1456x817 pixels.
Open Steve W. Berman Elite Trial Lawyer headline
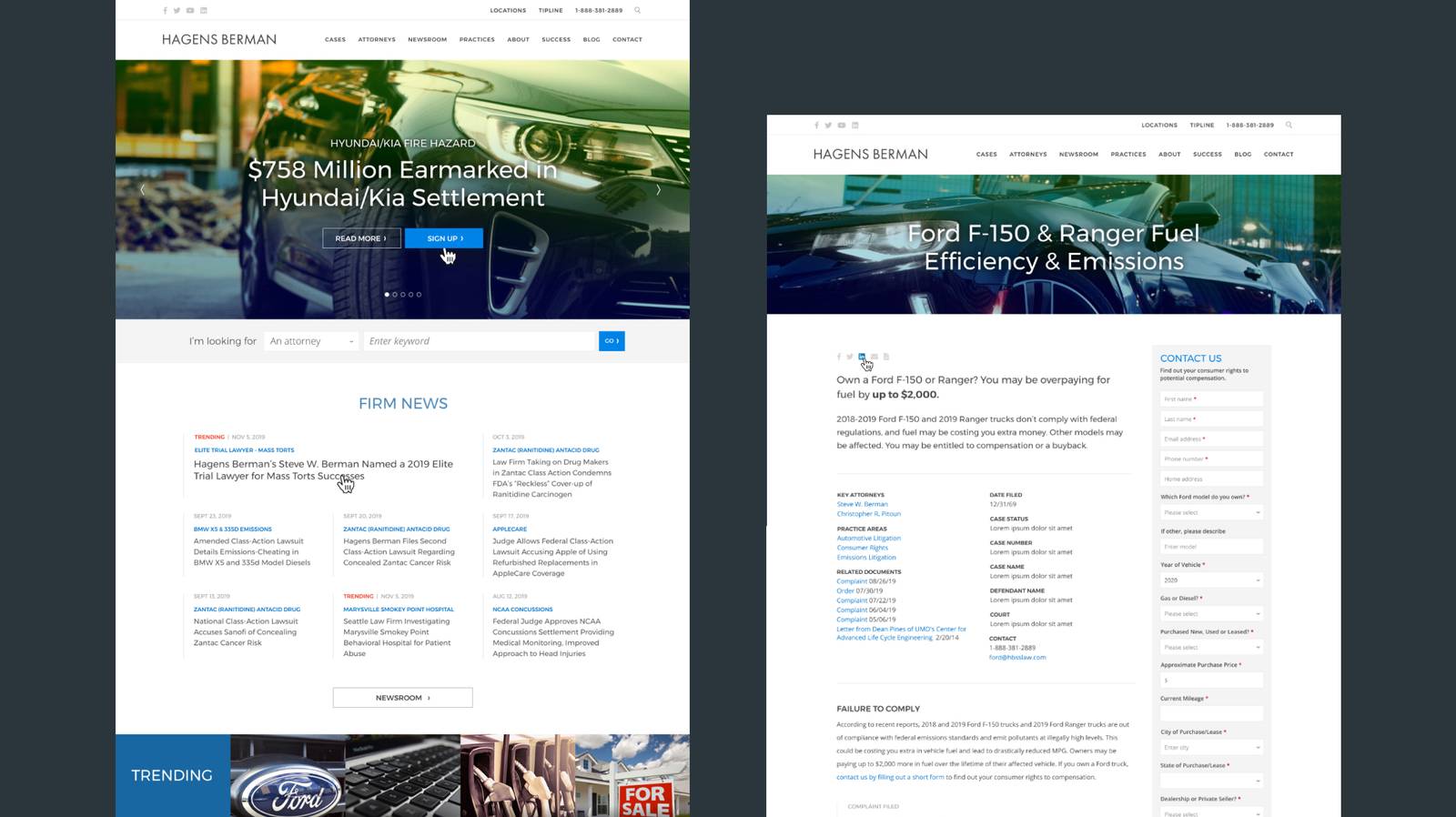323,469
